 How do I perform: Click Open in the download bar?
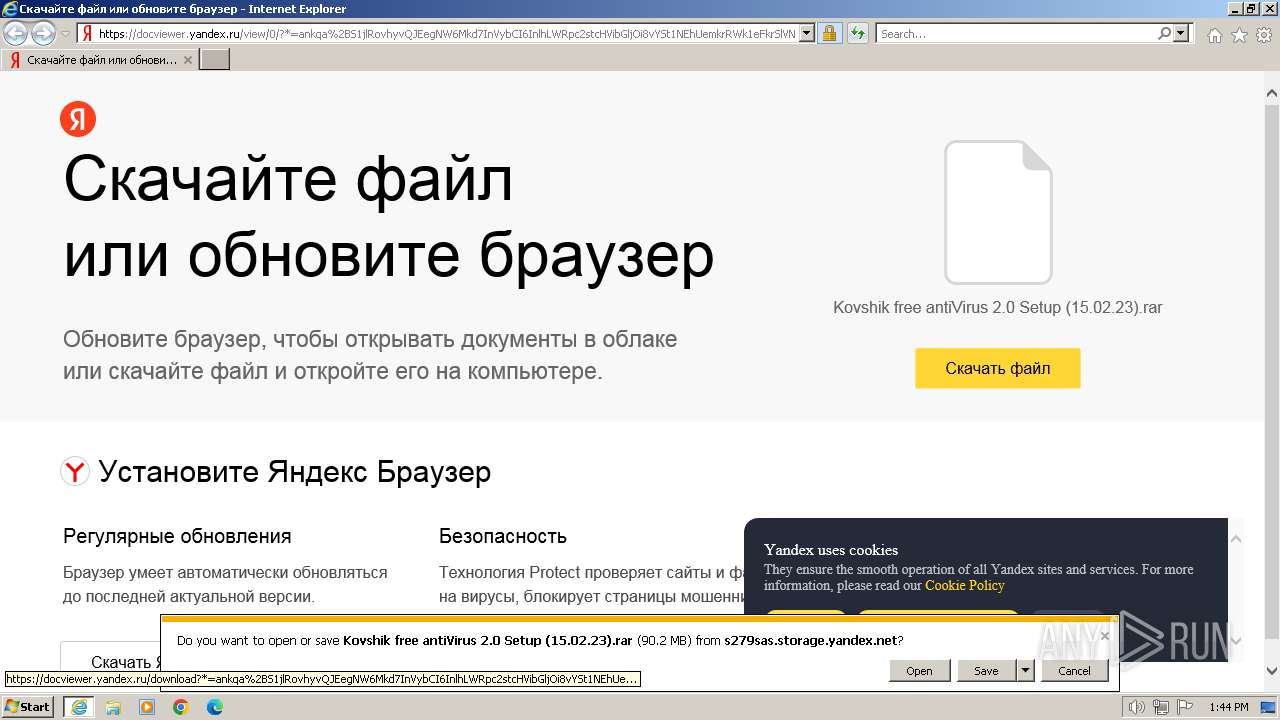pos(919,671)
